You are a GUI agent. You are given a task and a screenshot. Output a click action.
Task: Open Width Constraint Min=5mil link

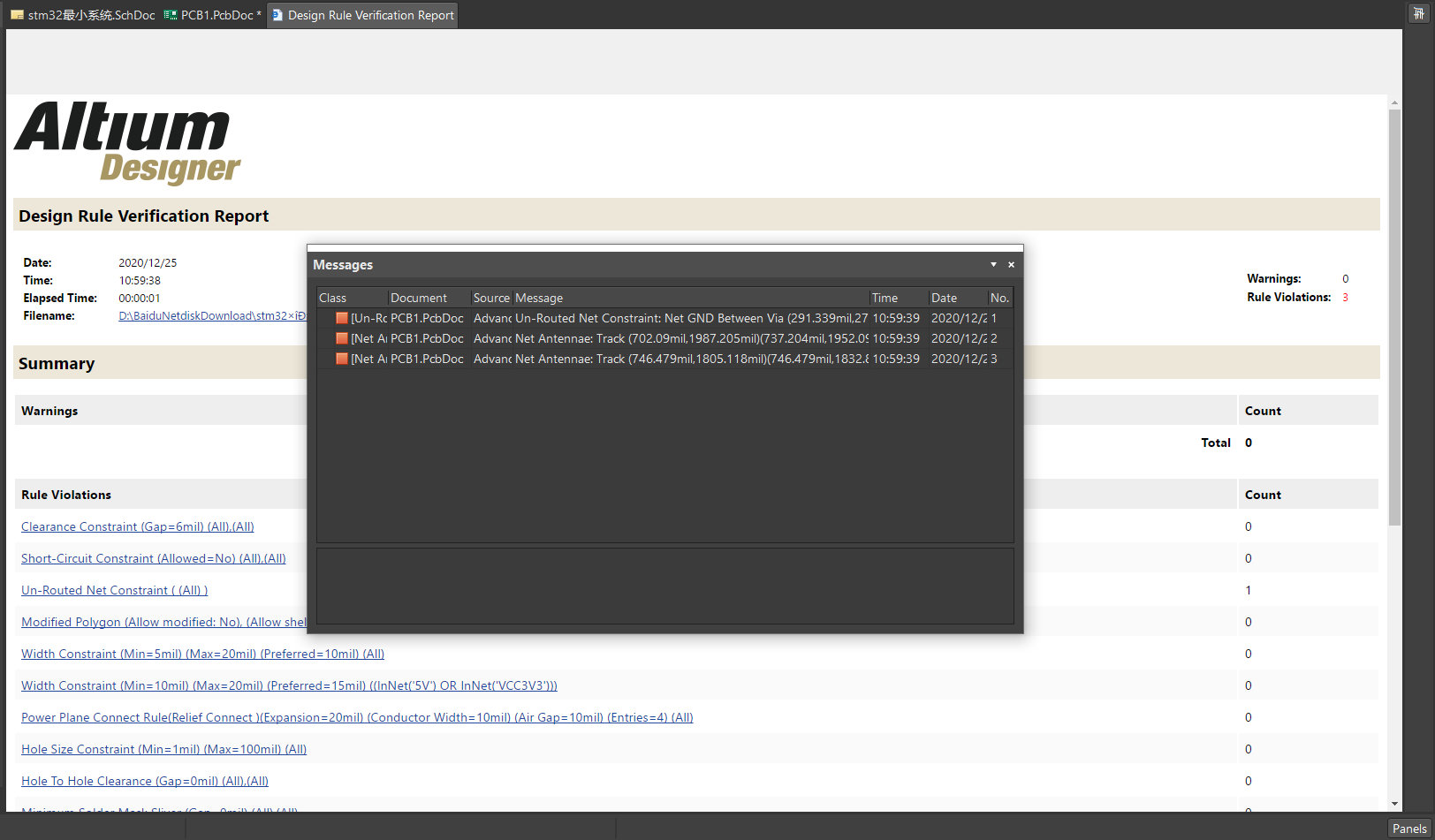click(x=203, y=654)
